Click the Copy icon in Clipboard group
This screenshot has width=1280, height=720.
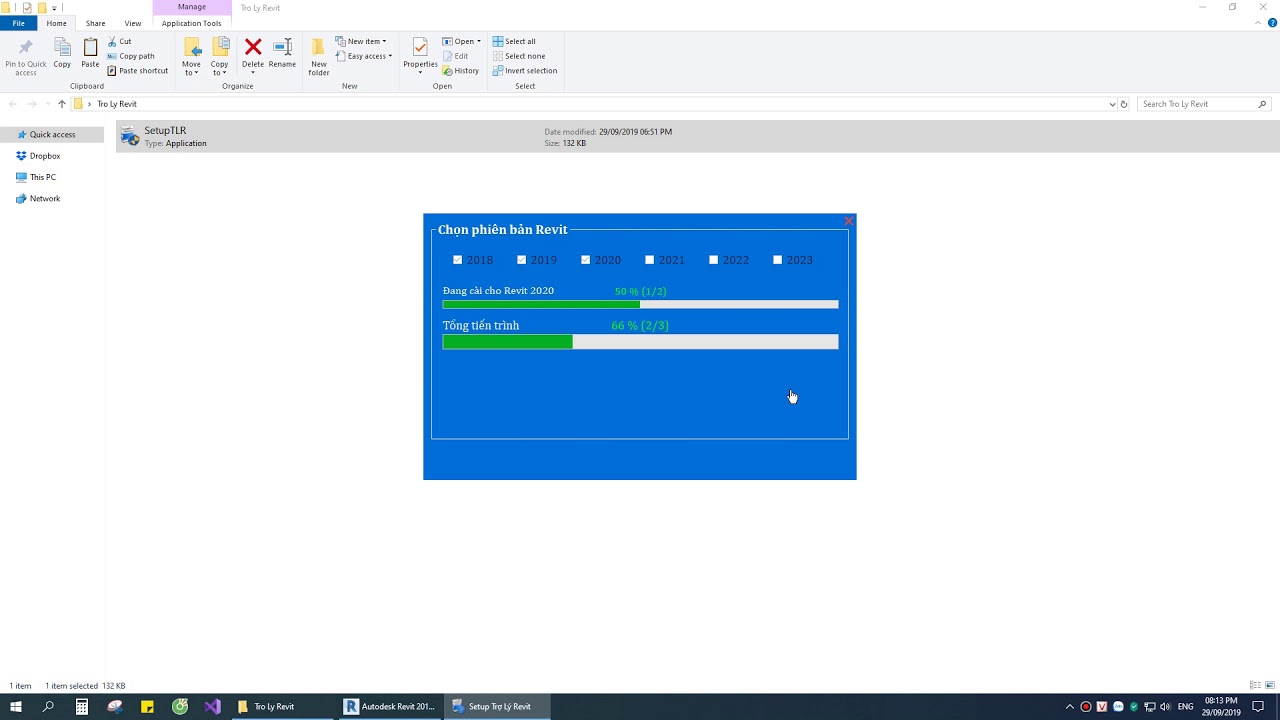[x=62, y=47]
